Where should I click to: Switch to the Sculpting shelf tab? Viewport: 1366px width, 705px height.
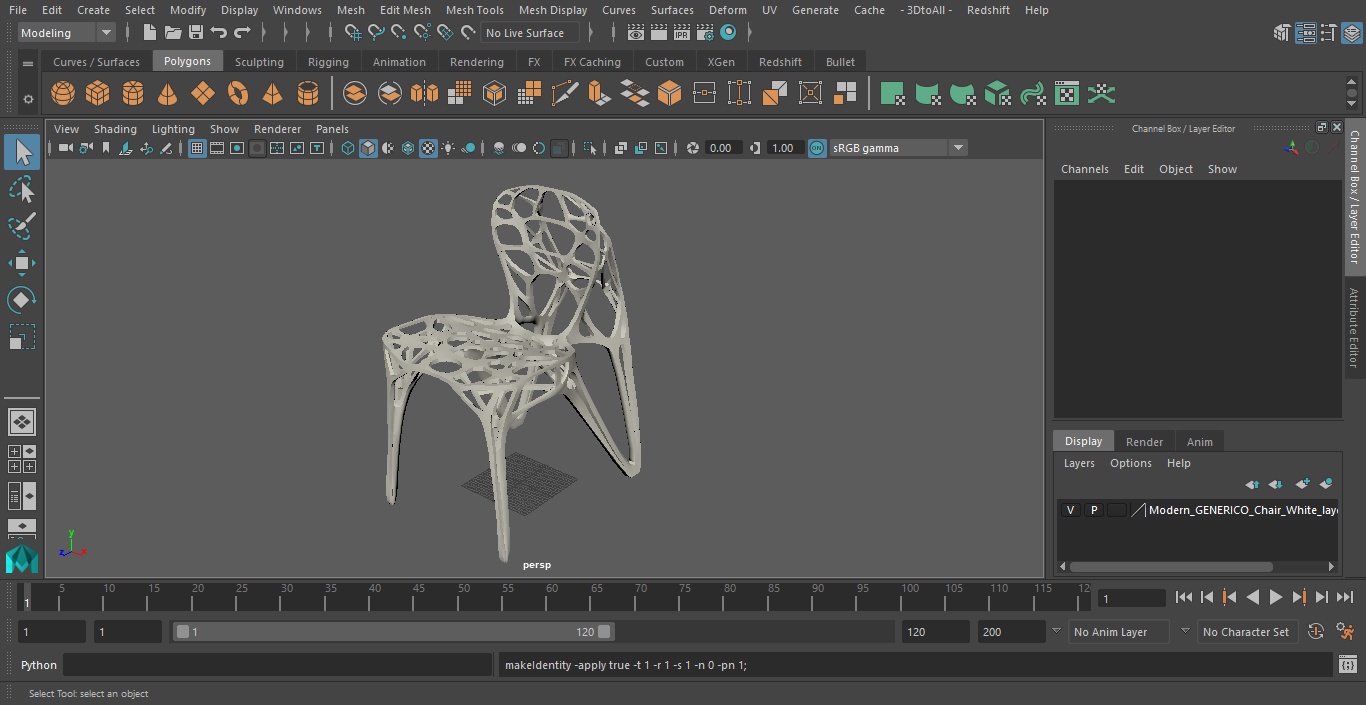click(x=259, y=62)
